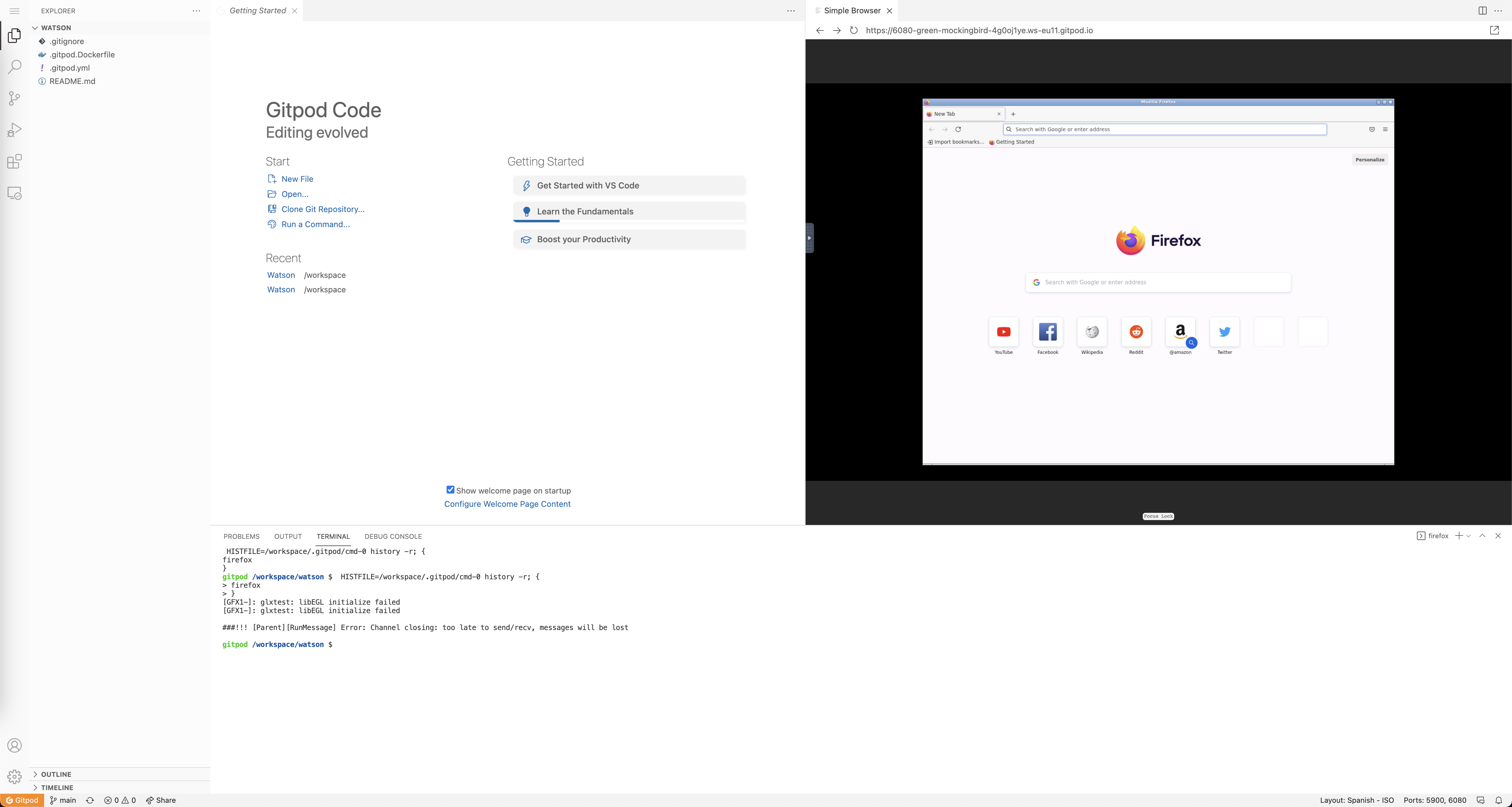1512x807 pixels.
Task: Reload the Simple Browser page
Action: [x=853, y=30]
